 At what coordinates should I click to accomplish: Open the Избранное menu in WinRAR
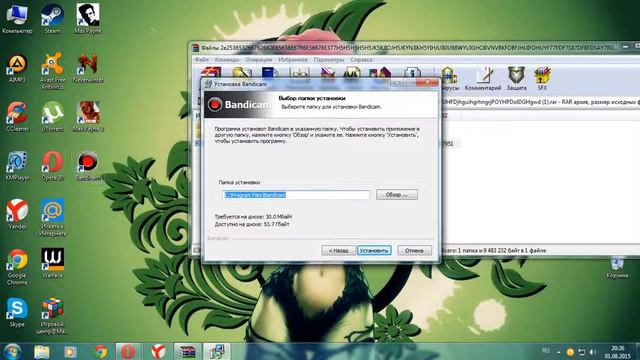(293, 60)
